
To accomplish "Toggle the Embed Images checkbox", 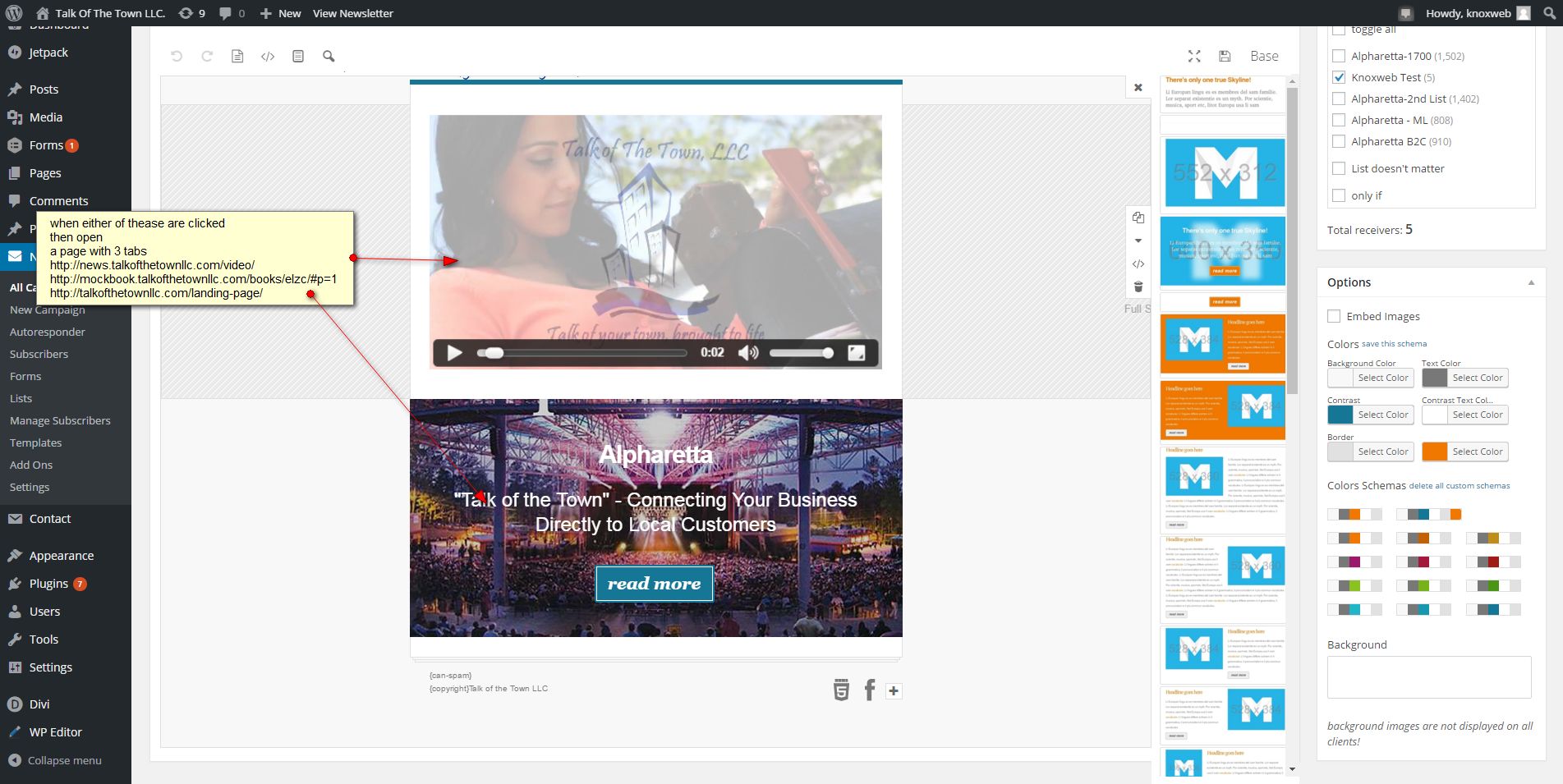I will click(1334, 316).
